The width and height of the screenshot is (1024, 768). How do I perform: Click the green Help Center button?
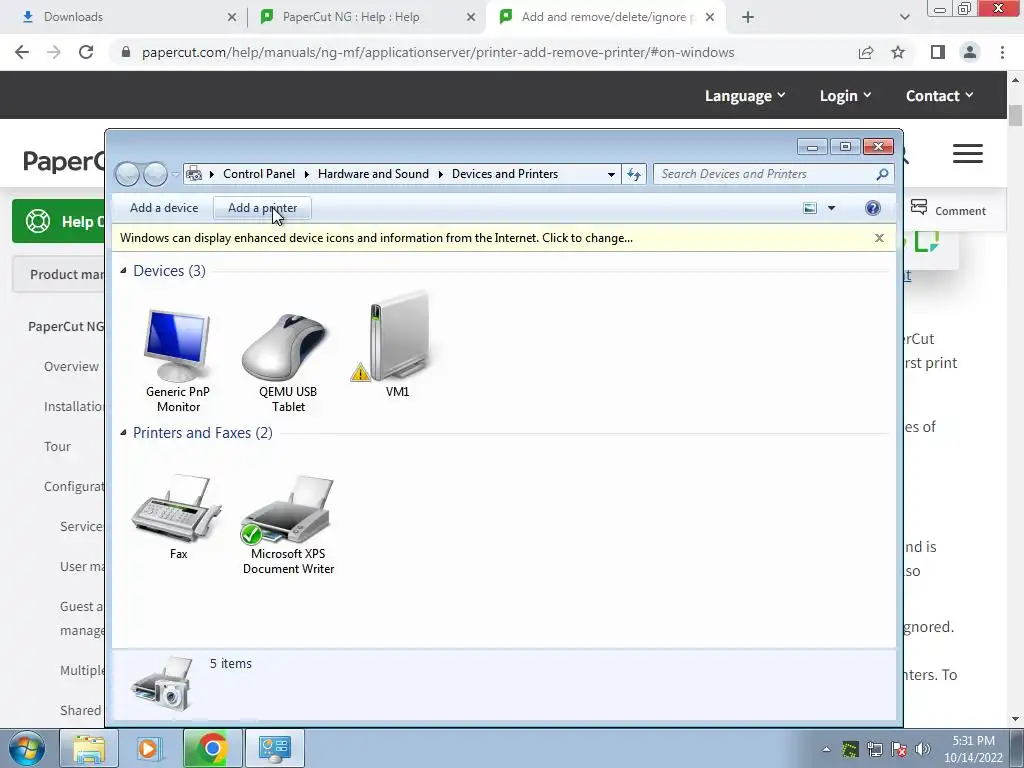coord(59,221)
